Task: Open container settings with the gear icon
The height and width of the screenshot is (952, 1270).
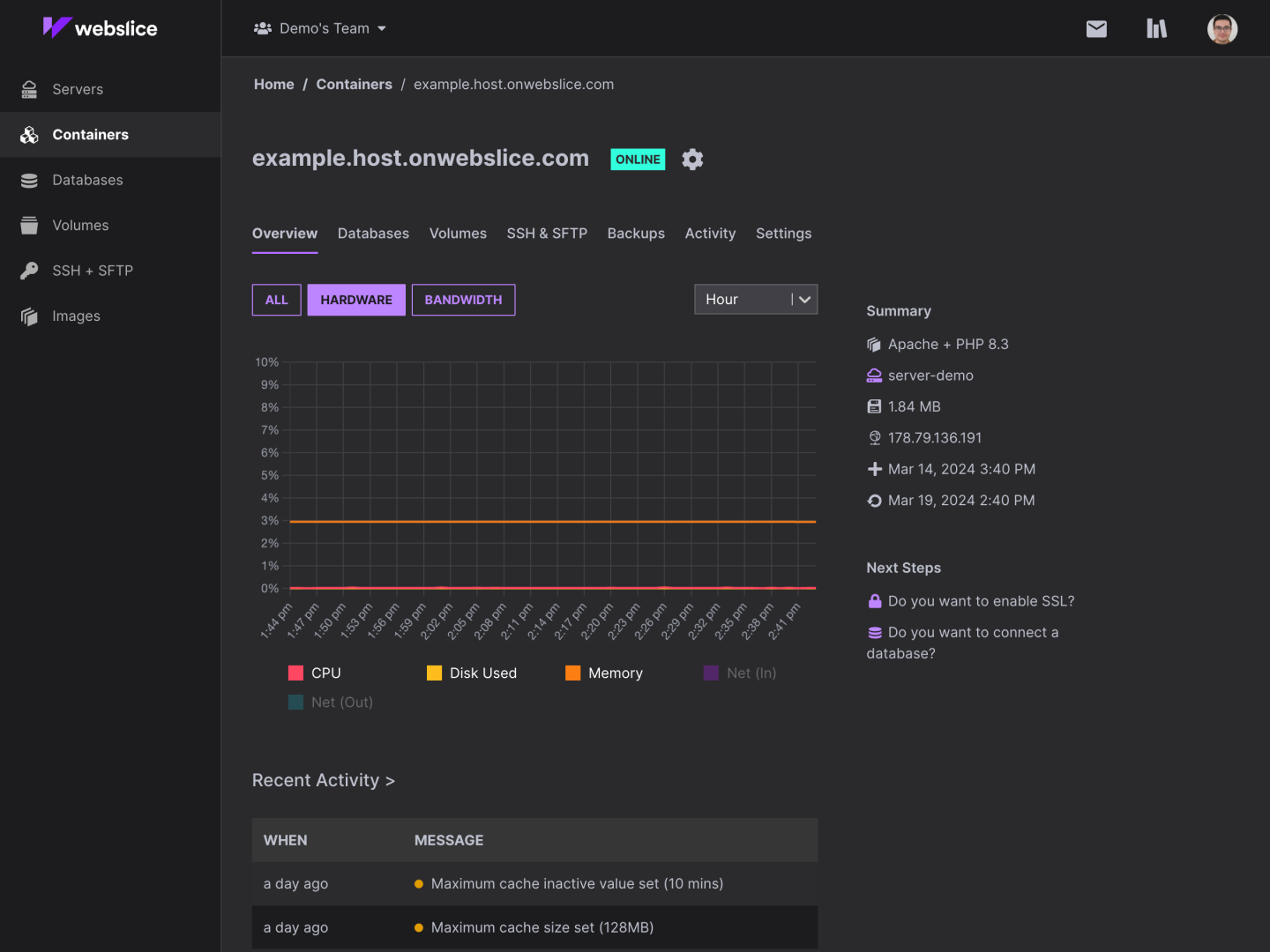Action: 692,159
